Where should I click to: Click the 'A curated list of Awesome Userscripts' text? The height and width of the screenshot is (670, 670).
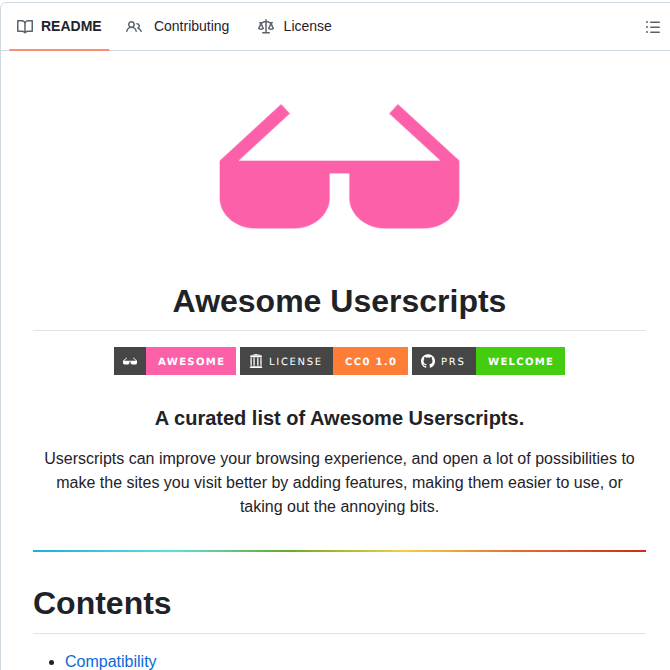pos(339,418)
